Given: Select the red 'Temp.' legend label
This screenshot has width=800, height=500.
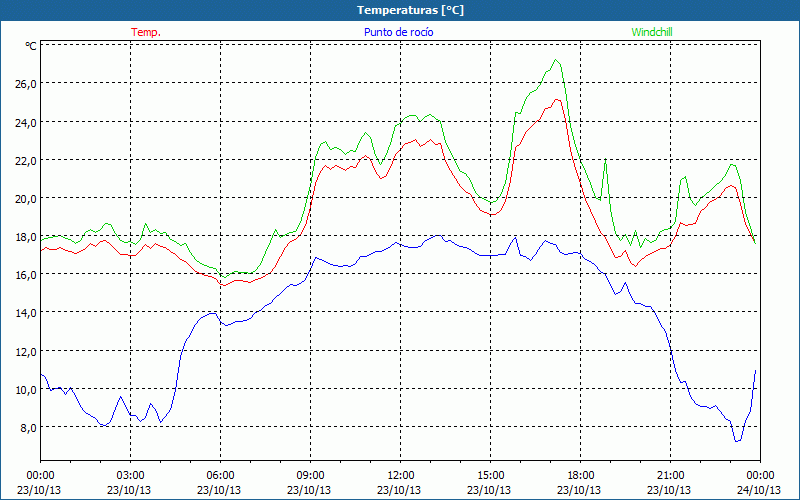Looking at the screenshot, I should coord(146,32).
